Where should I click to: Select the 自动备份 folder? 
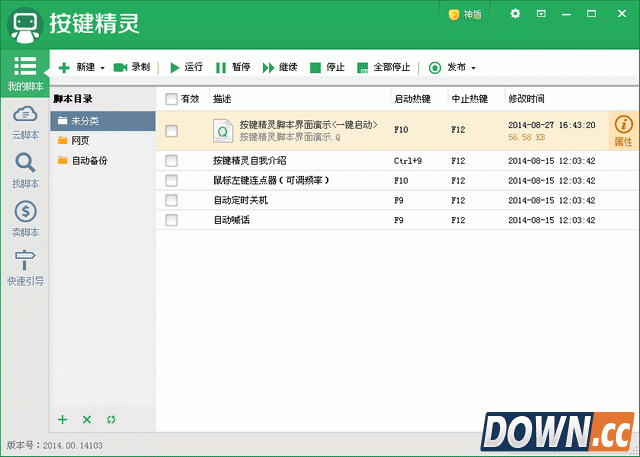pyautogui.click(x=103, y=160)
